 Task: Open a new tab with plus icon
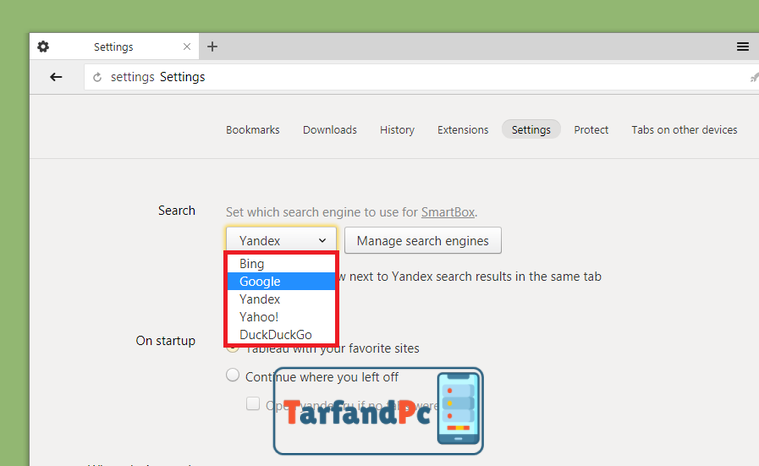(x=212, y=46)
